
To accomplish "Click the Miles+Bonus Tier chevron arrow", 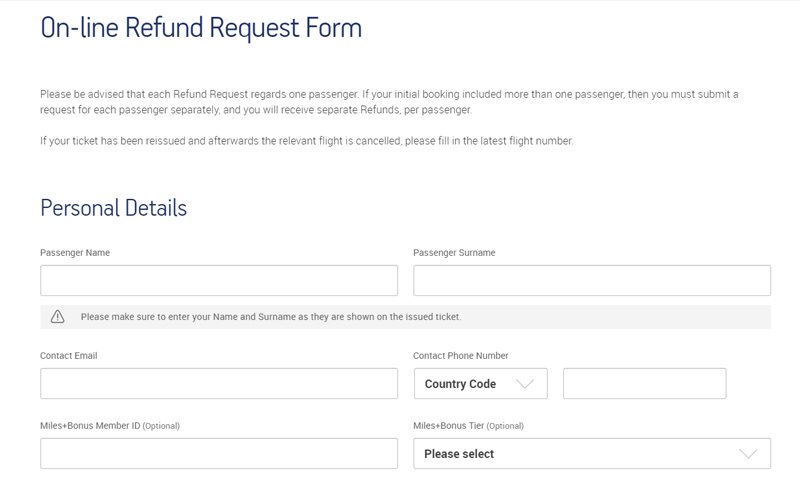I will coord(748,454).
